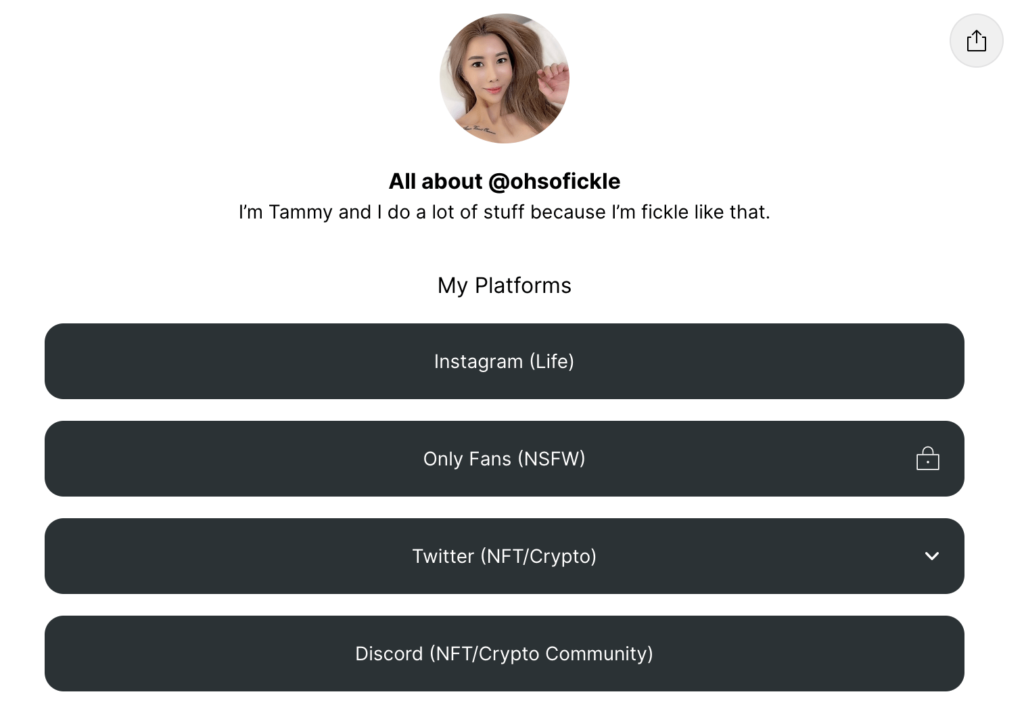Click the @ohsofickle heading text
The image size is (1024, 709).
[504, 181]
